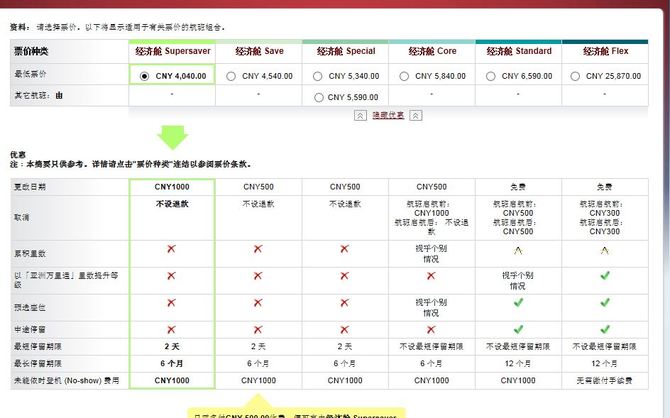Choose the CNY 5,590.00 alternate Special fare
This screenshot has width=670, height=418.
319,97
